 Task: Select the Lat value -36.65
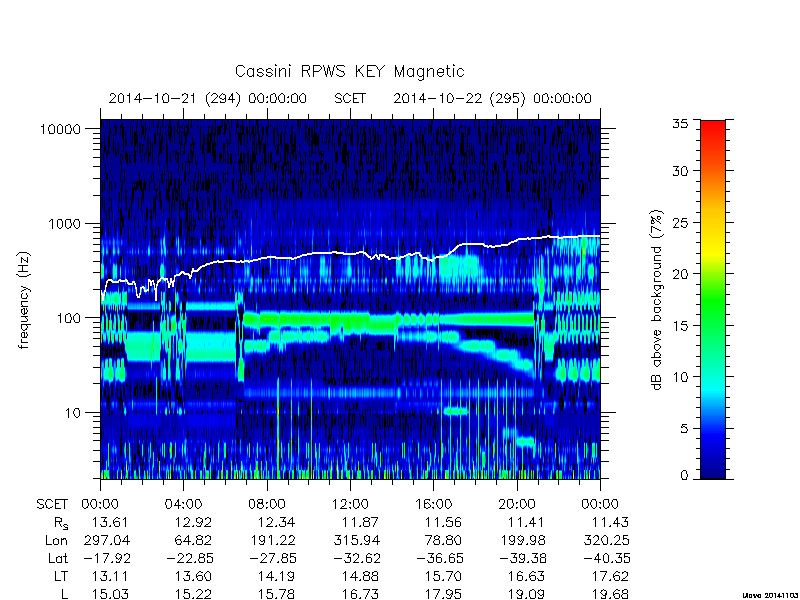[440, 559]
